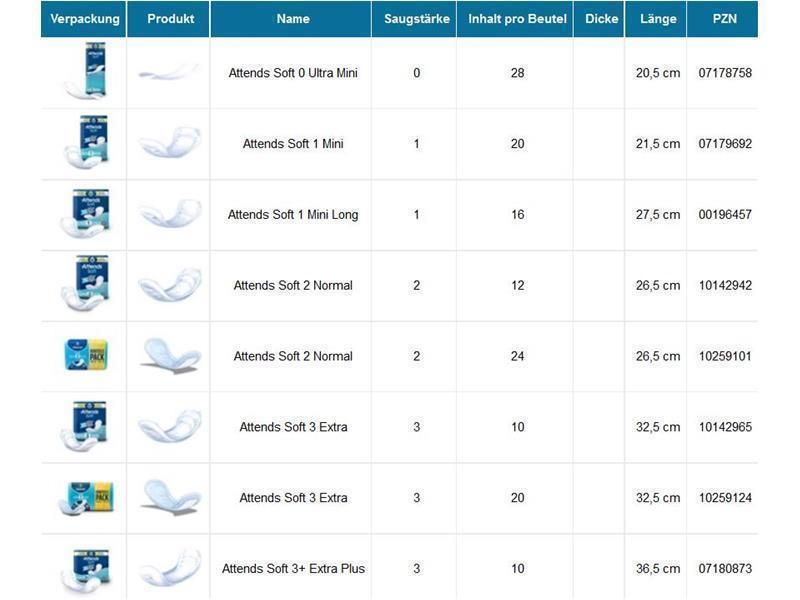The image size is (800, 600).
Task: Select Attends Soft 2 Normal in 12-pack row
Action: (x=293, y=286)
